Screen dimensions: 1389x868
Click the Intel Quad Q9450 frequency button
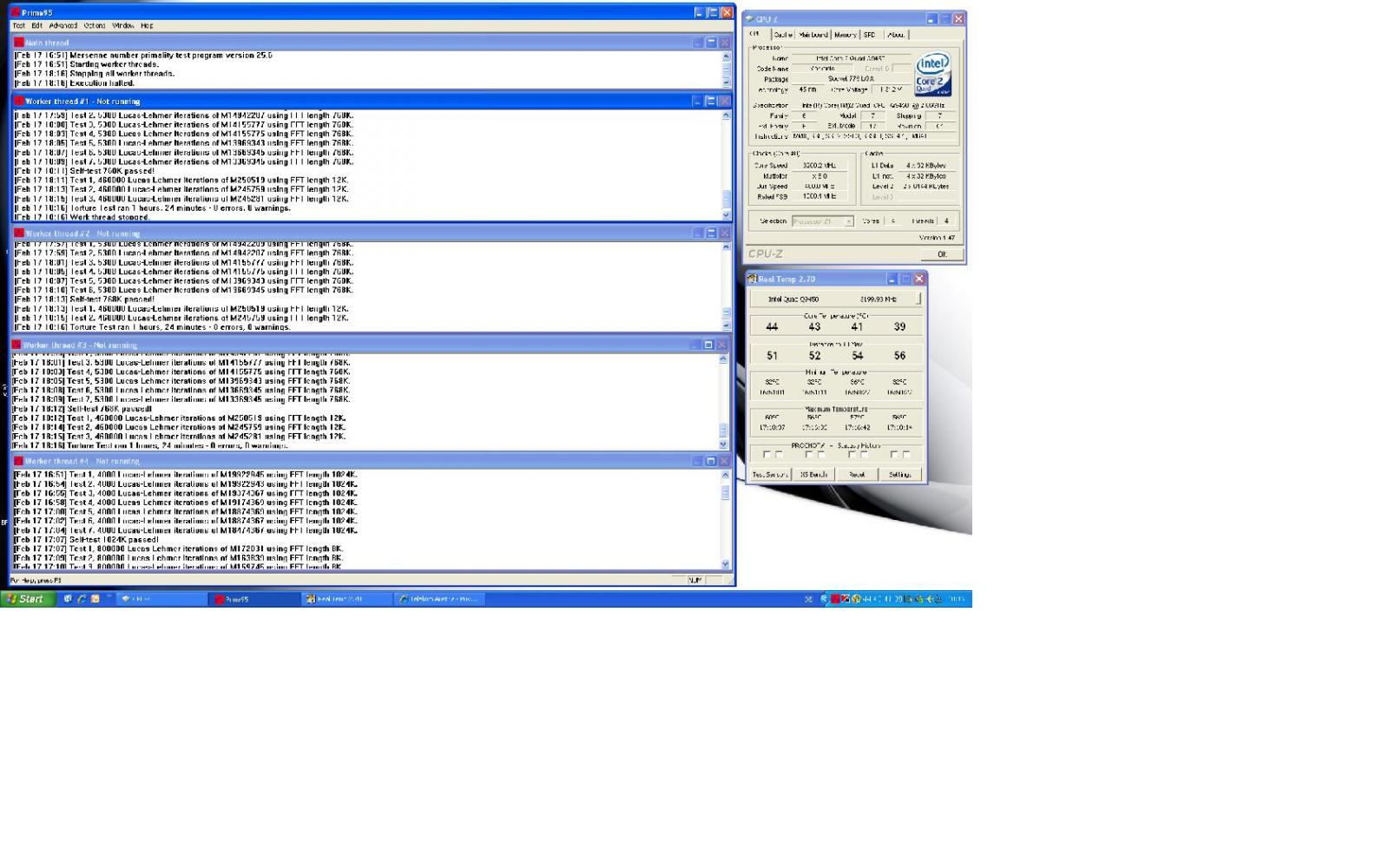click(x=836, y=299)
